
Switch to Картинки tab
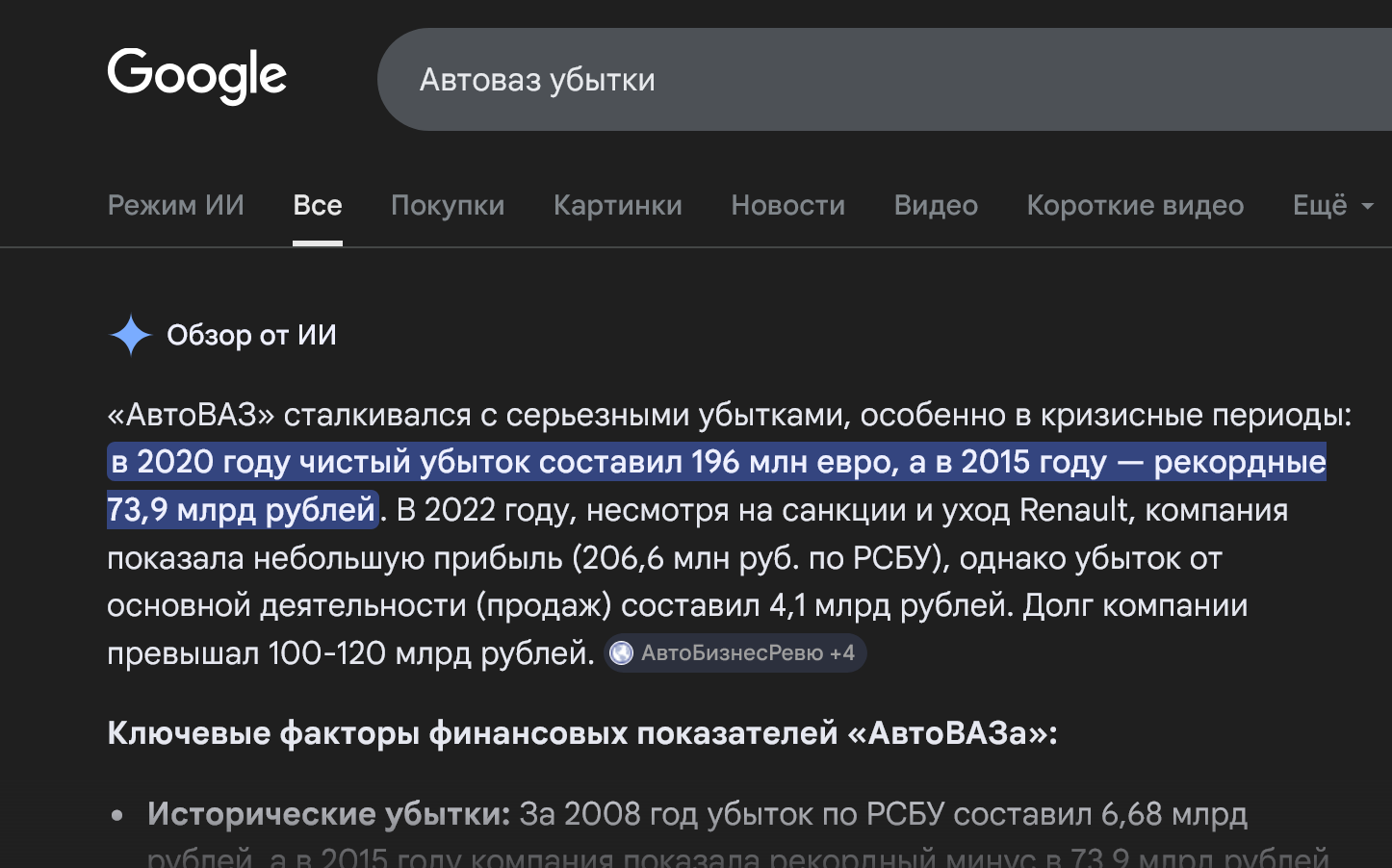[x=618, y=205]
